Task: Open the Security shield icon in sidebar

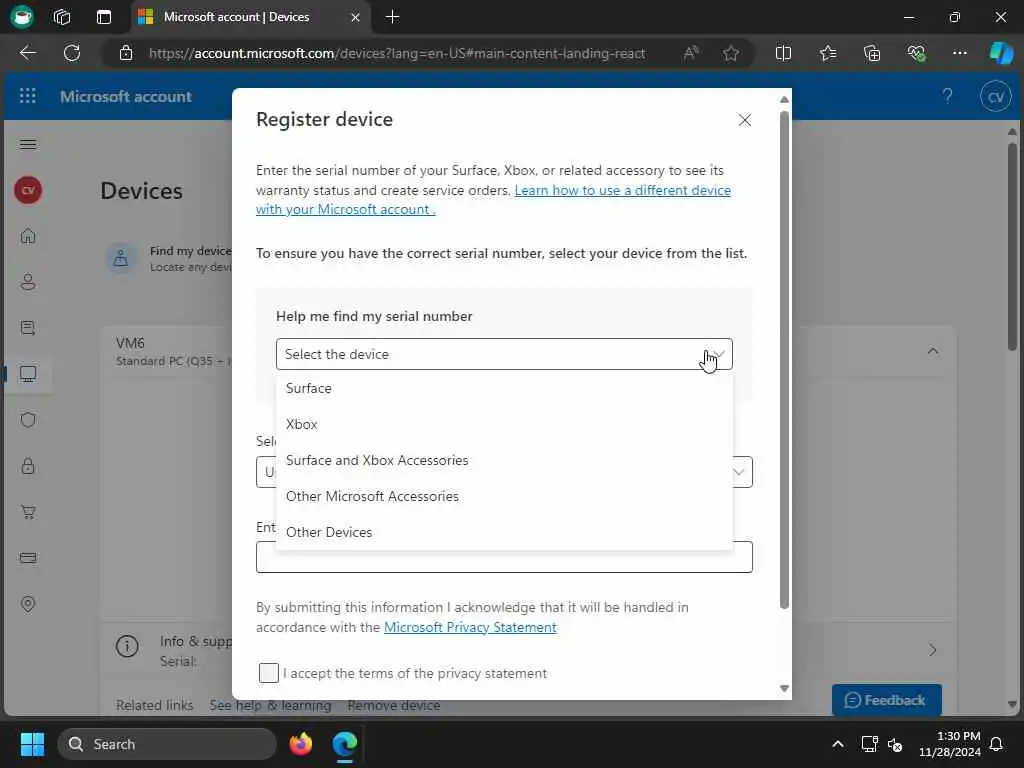Action: pyautogui.click(x=28, y=420)
